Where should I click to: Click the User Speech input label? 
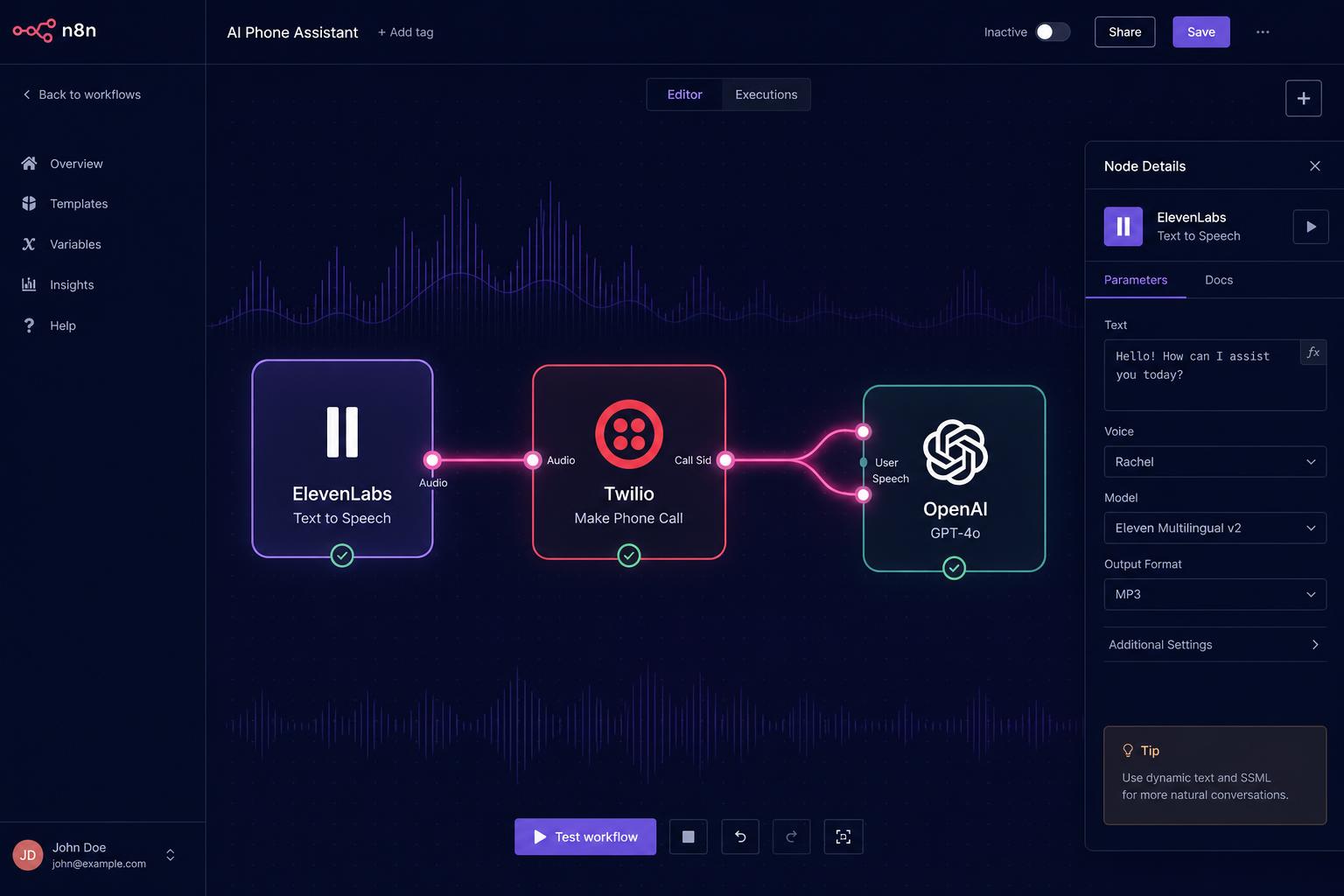point(890,471)
